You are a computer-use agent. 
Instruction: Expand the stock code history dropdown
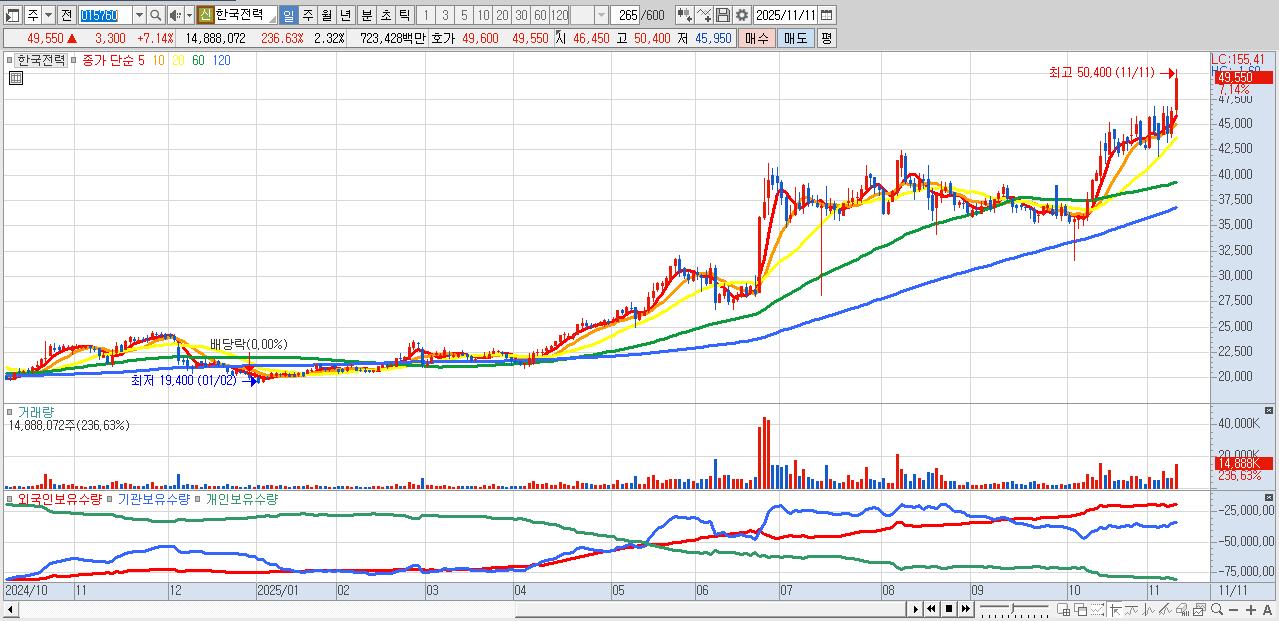pyautogui.click(x=139, y=15)
